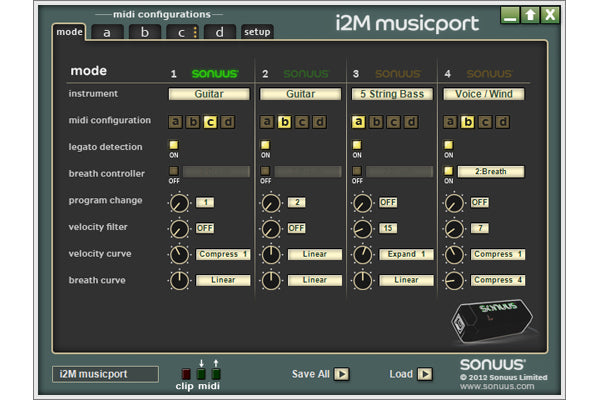This screenshot has height=400, width=600.
Task: Select midi configuration 'c' for mode 4
Action: pos(486,122)
